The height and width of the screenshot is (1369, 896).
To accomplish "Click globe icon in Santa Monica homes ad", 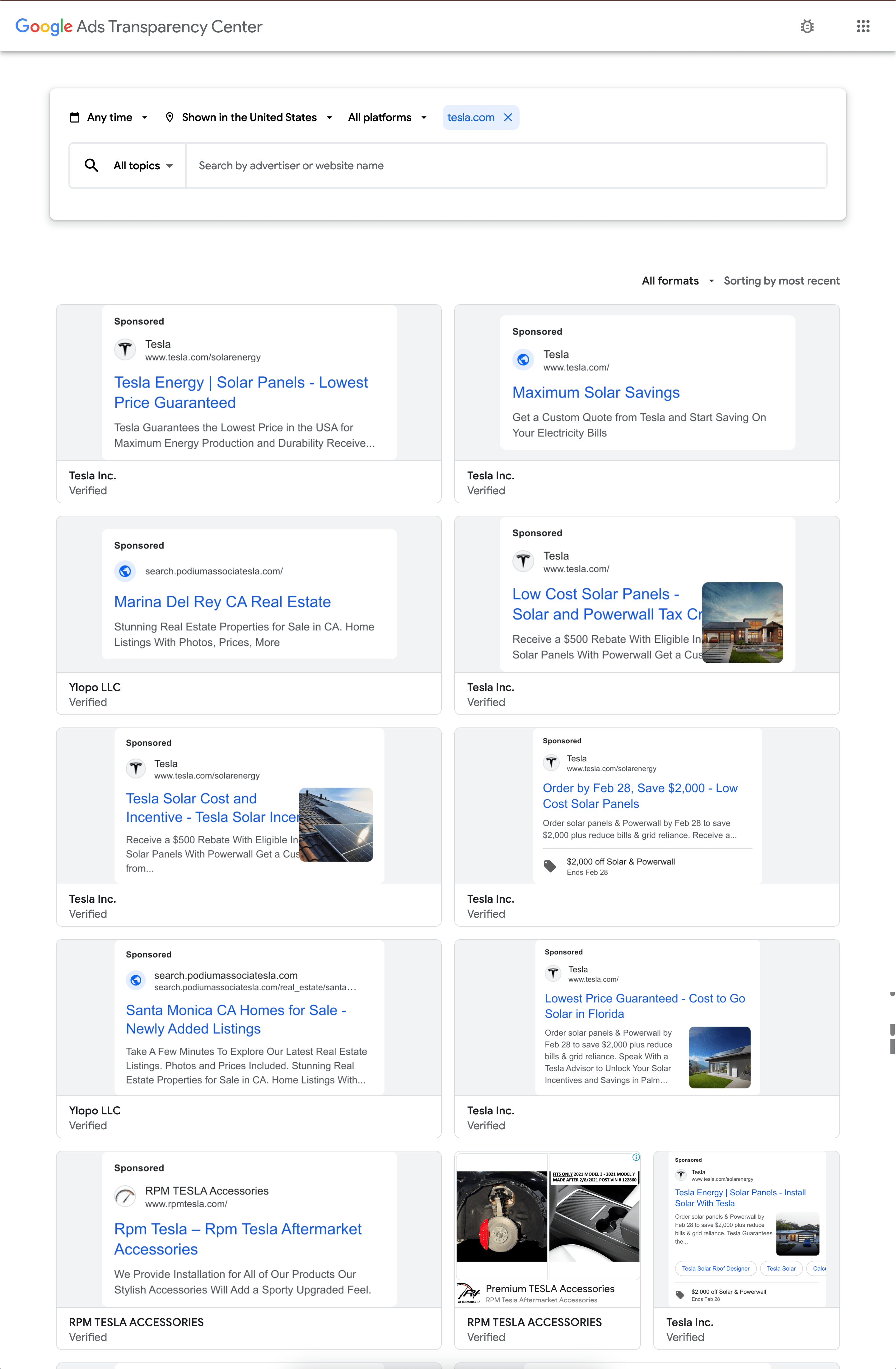I will click(136, 980).
